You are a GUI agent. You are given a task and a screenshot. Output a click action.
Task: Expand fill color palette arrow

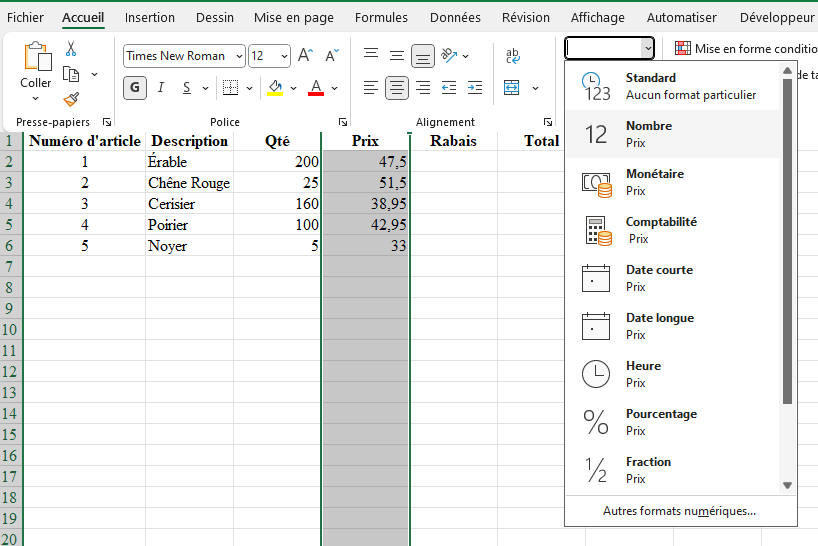click(294, 88)
